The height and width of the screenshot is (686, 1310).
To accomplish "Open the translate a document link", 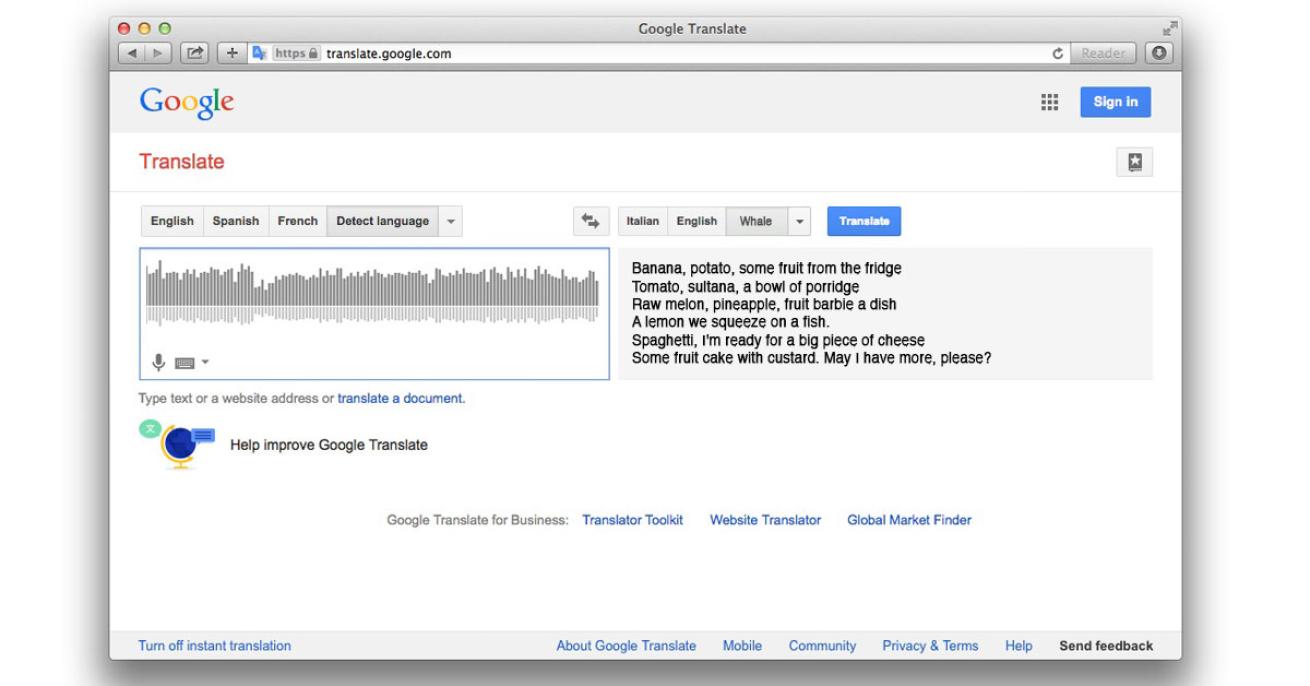I will [x=400, y=398].
